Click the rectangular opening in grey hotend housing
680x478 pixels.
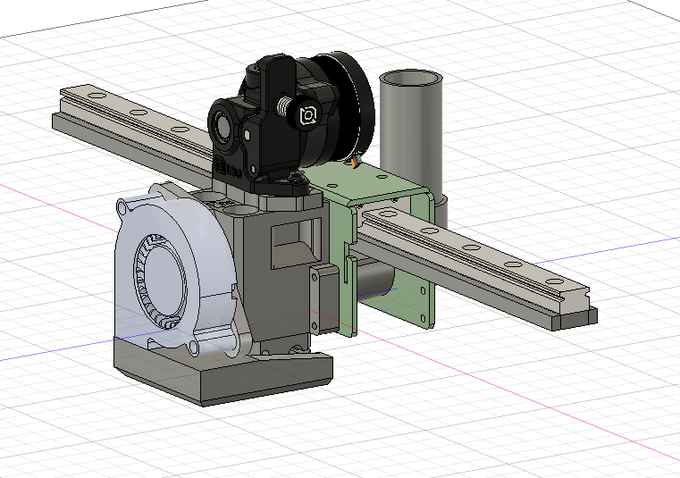pyautogui.click(x=295, y=243)
